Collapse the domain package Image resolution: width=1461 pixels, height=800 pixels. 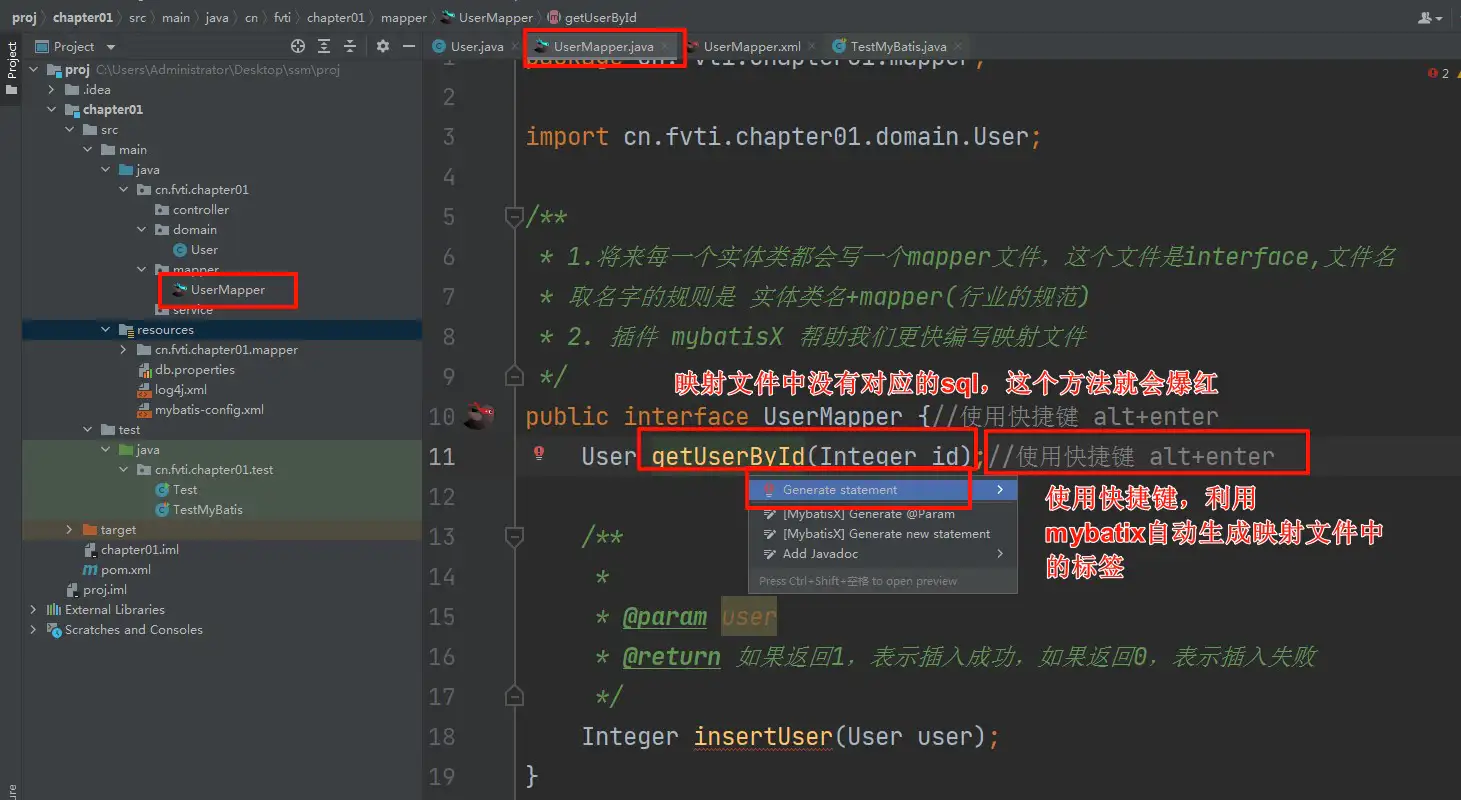tap(141, 230)
